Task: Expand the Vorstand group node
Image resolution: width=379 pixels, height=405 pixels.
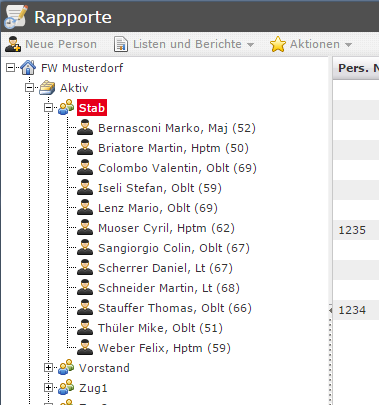Action: tap(49, 368)
